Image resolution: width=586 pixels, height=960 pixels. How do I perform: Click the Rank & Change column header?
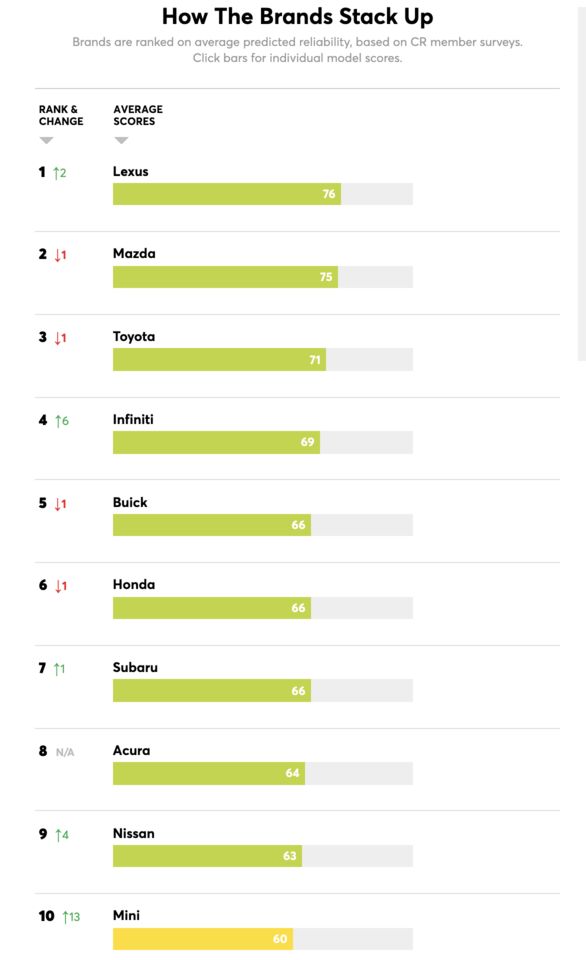click(61, 115)
